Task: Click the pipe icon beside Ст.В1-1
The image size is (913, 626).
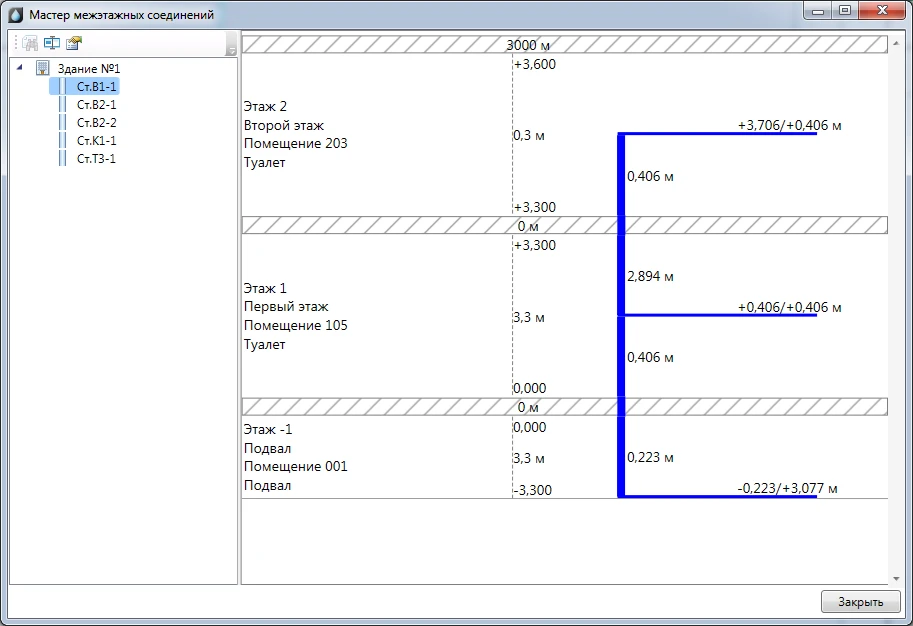Action: tap(62, 87)
